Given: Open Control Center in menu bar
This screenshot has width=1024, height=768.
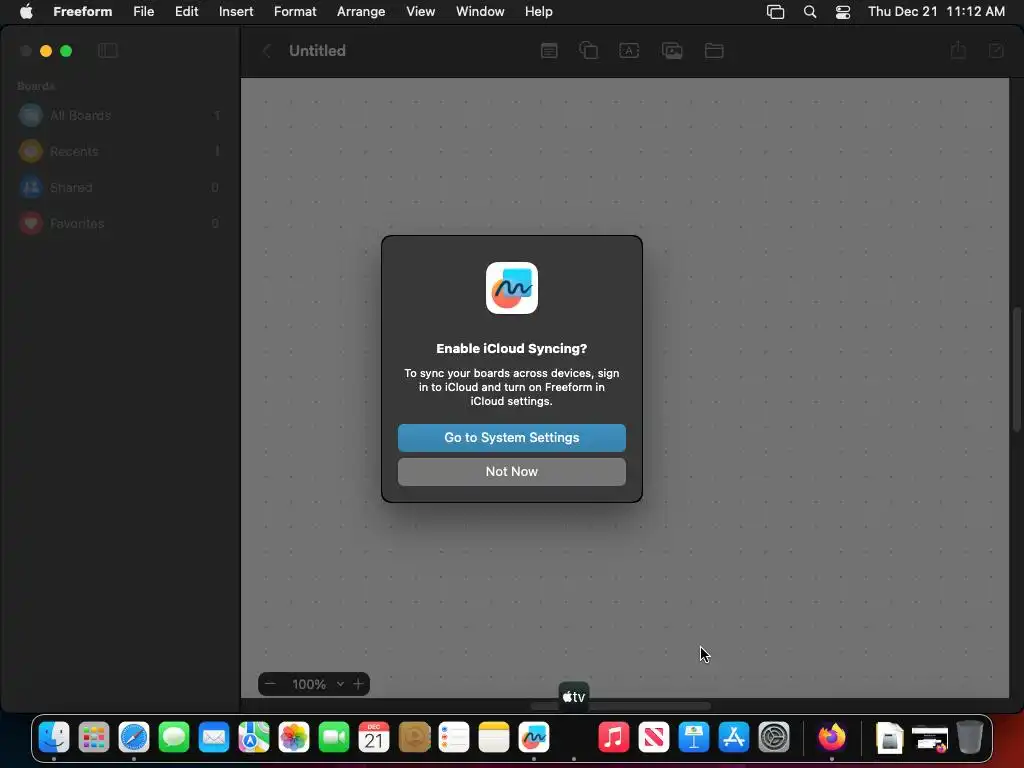Looking at the screenshot, I should tap(842, 12).
